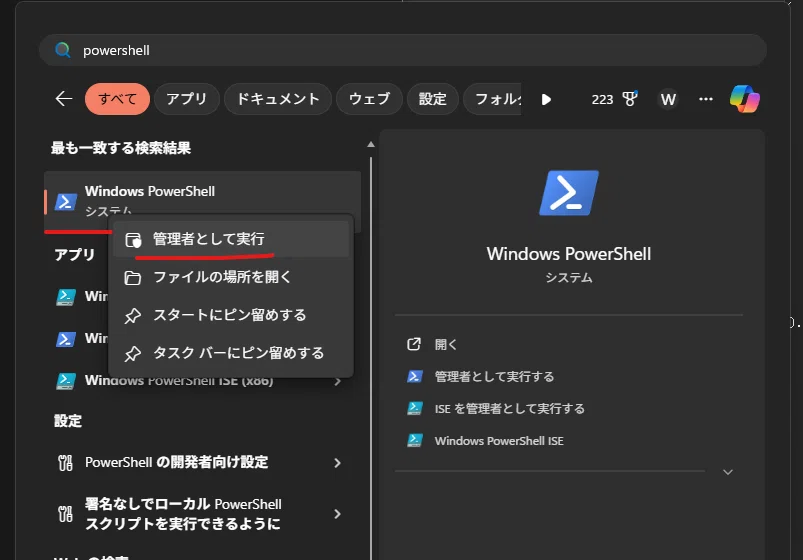Image resolution: width=803 pixels, height=560 pixels.
Task: Click the PowerShell icon beside 管理者として実行する
Action: pos(415,377)
